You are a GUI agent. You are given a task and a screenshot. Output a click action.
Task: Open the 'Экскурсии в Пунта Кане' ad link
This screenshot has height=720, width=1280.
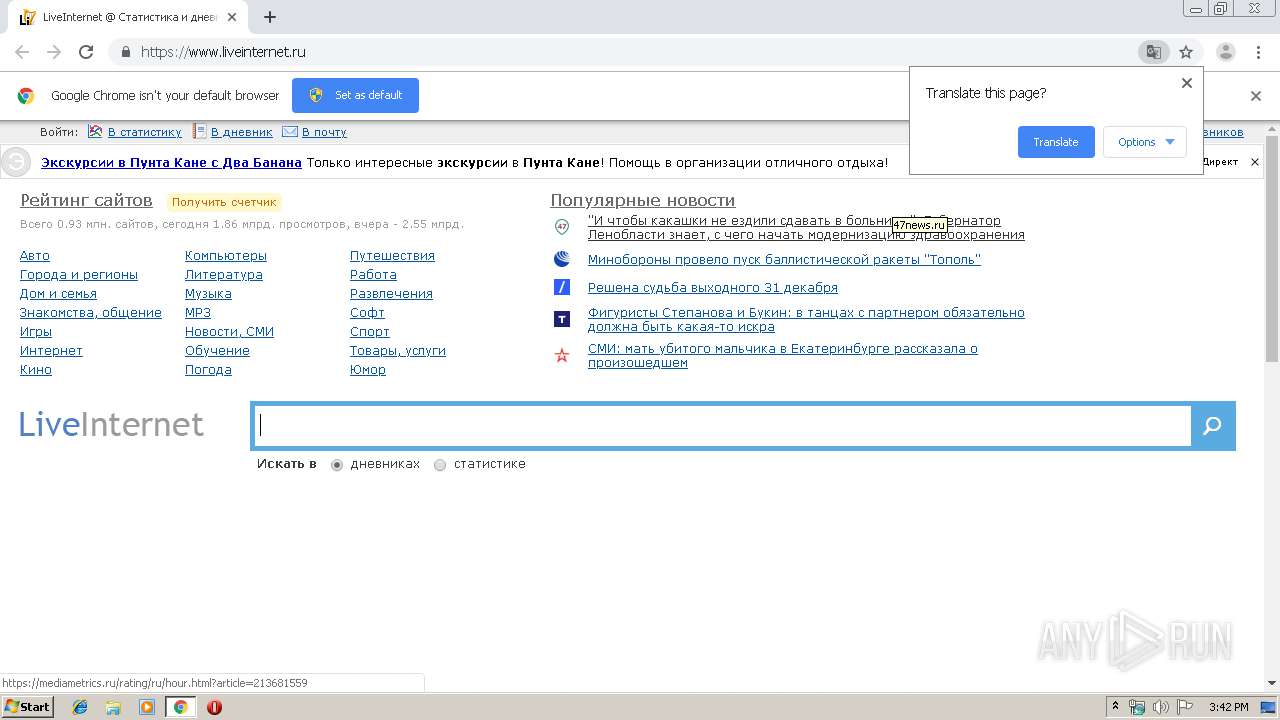pos(171,162)
